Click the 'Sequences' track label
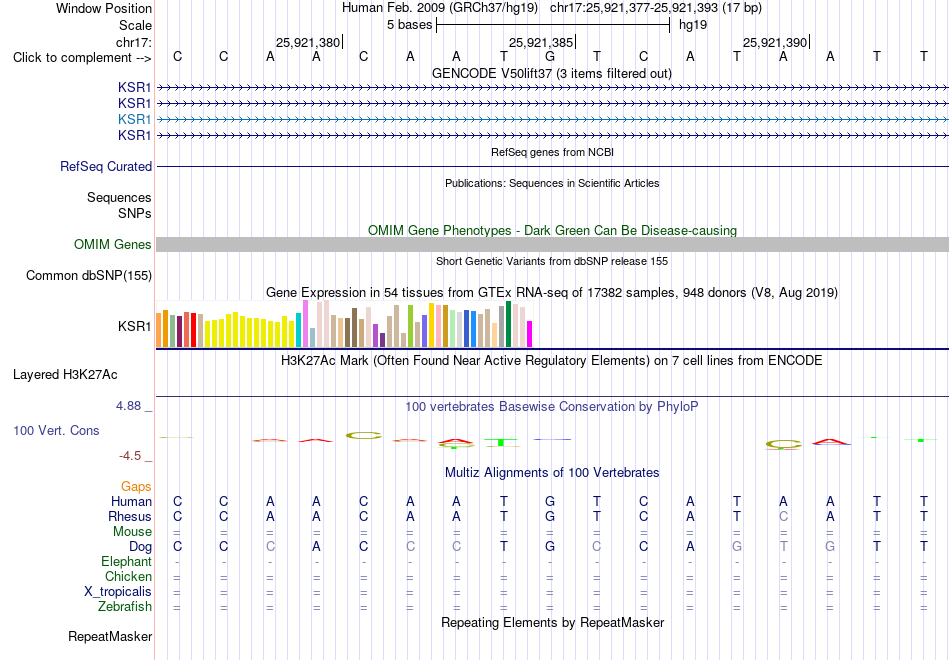The height and width of the screenshot is (660, 950). [119, 198]
